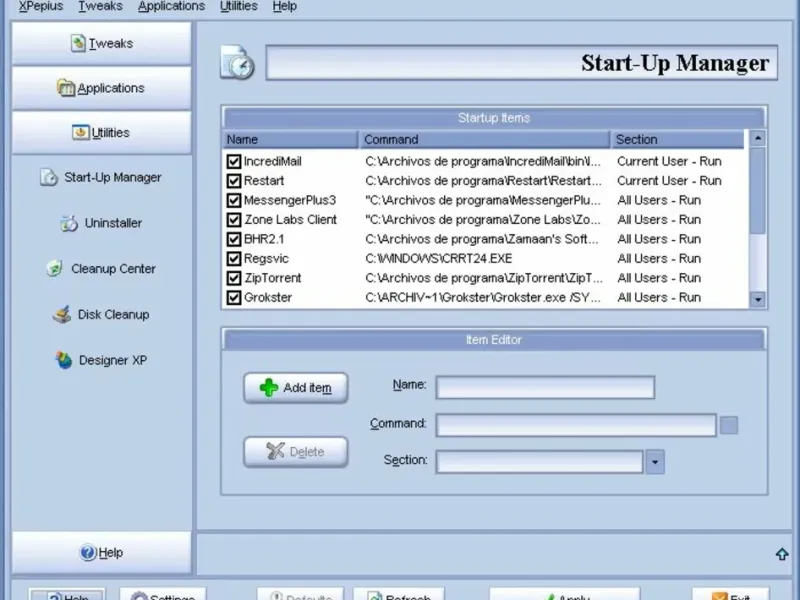Uncheck the IncrediMail startup item
This screenshot has height=600, width=800.
coord(234,162)
